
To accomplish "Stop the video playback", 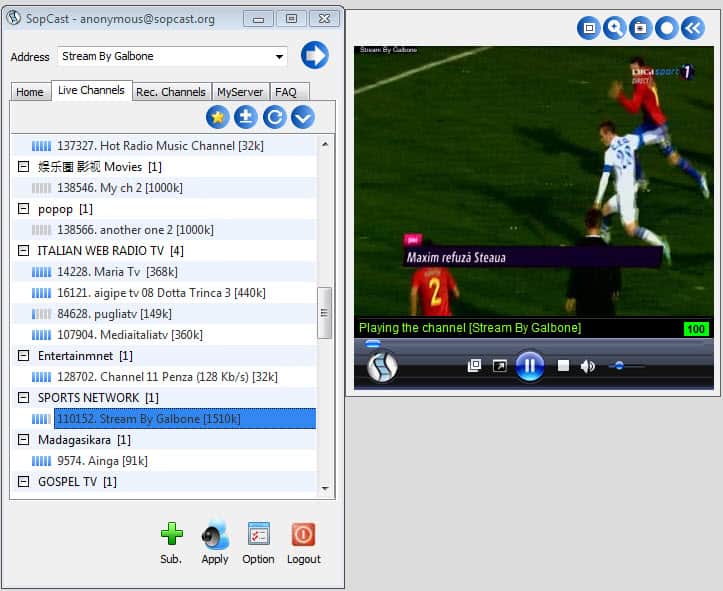I will 563,366.
